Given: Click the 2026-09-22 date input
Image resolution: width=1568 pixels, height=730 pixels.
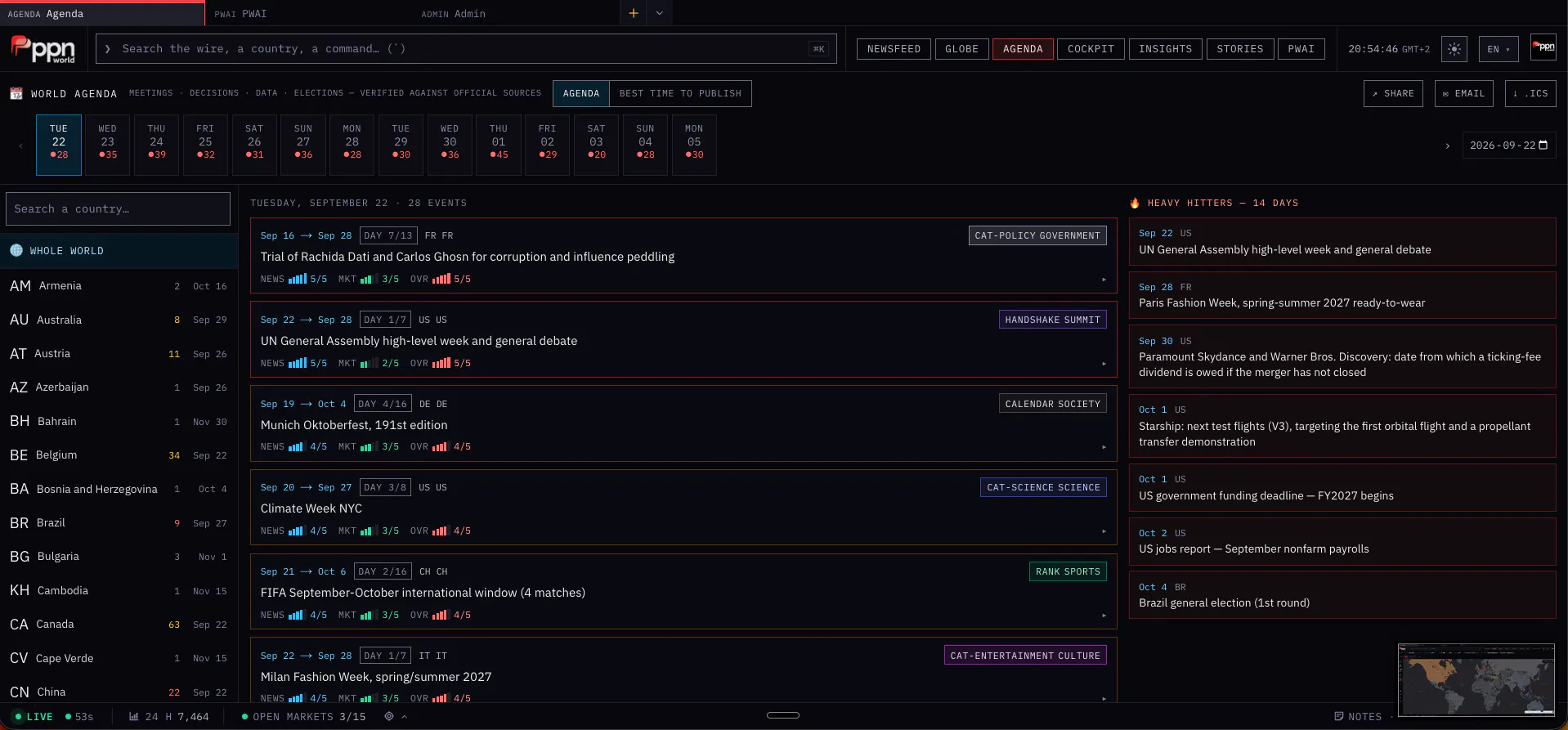Looking at the screenshot, I should coord(1509,146).
